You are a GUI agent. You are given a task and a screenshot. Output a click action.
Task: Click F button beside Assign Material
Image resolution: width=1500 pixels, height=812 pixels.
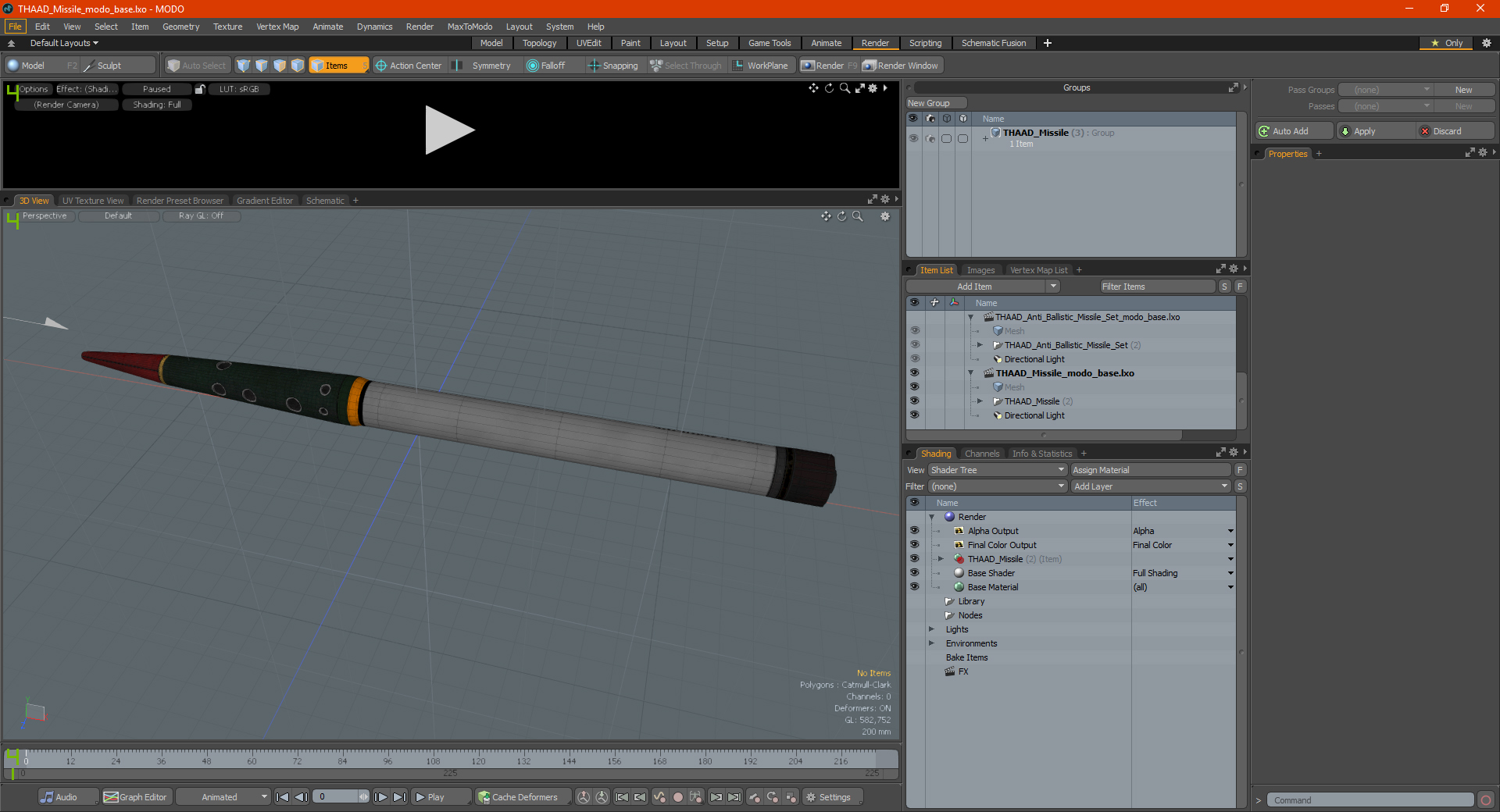pyautogui.click(x=1240, y=470)
